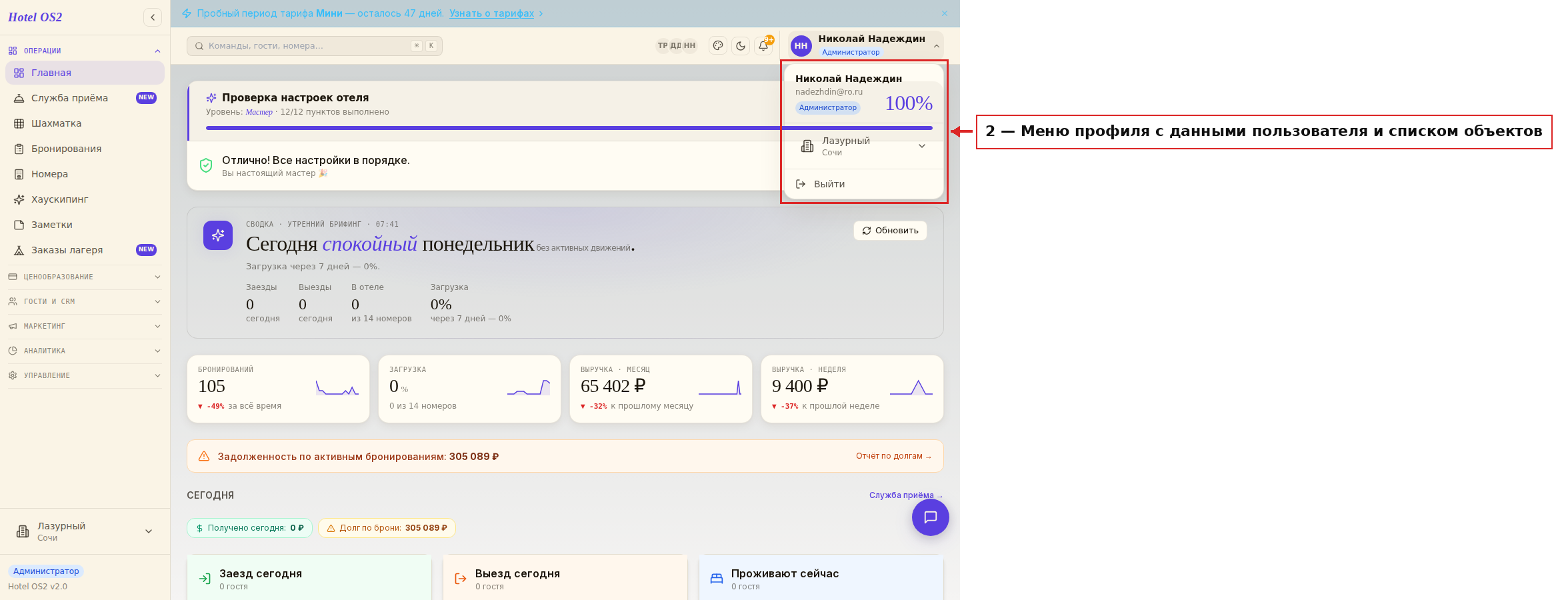Open the Заезд сегодня card
This screenshot has height=600, width=1568.
(x=309, y=578)
